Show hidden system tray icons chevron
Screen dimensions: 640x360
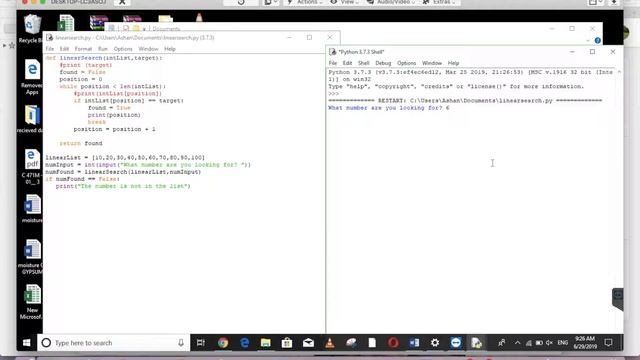click(x=518, y=343)
